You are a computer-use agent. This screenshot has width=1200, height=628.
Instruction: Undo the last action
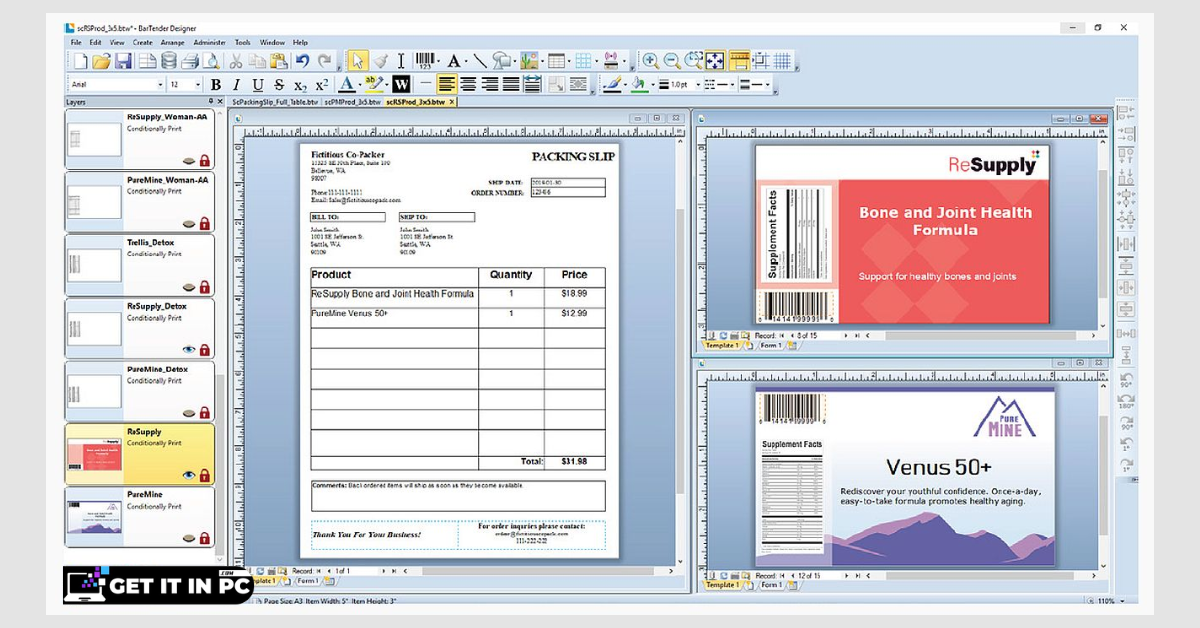coord(302,61)
